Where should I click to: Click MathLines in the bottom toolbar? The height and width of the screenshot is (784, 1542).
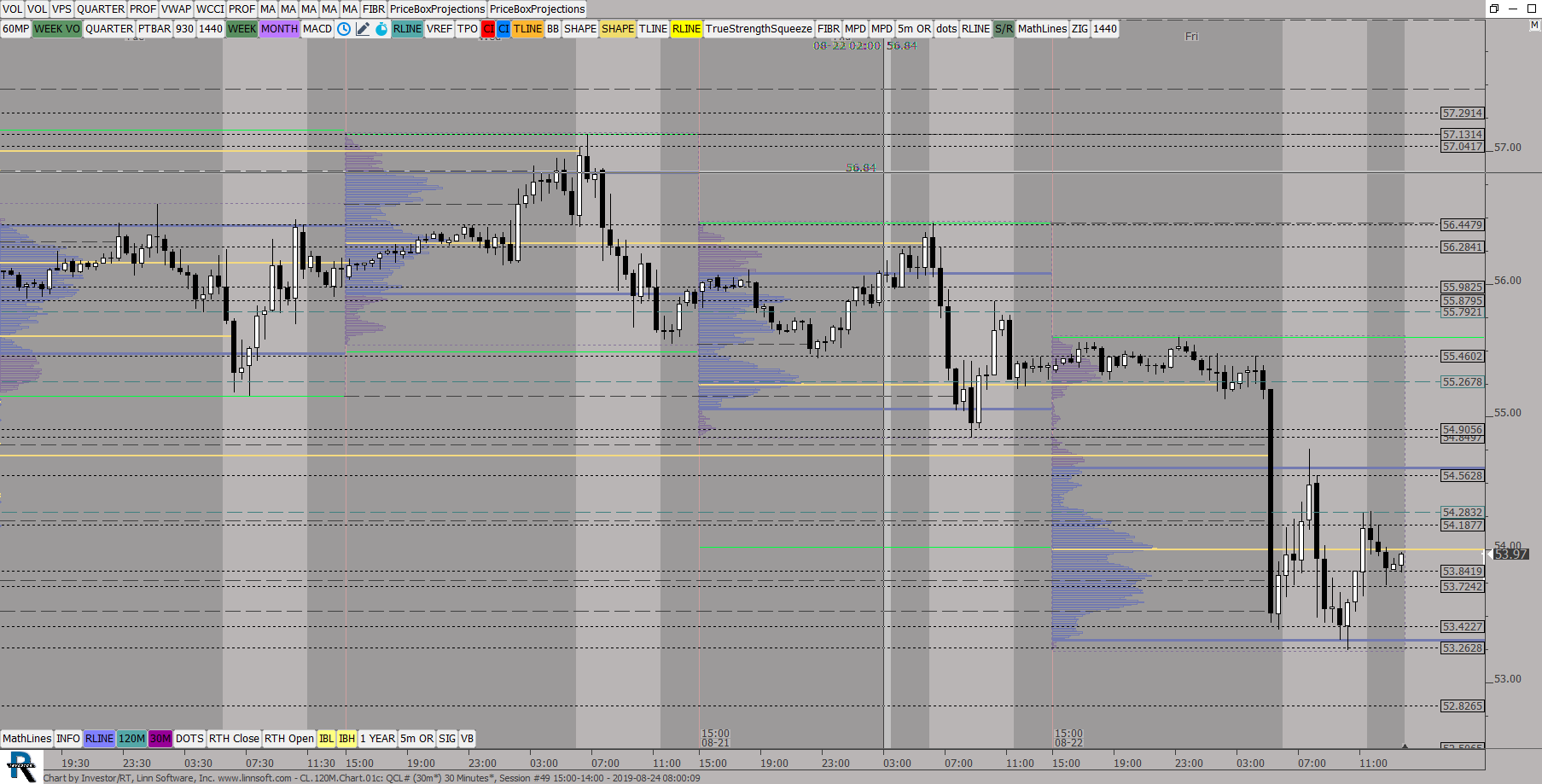click(x=26, y=739)
